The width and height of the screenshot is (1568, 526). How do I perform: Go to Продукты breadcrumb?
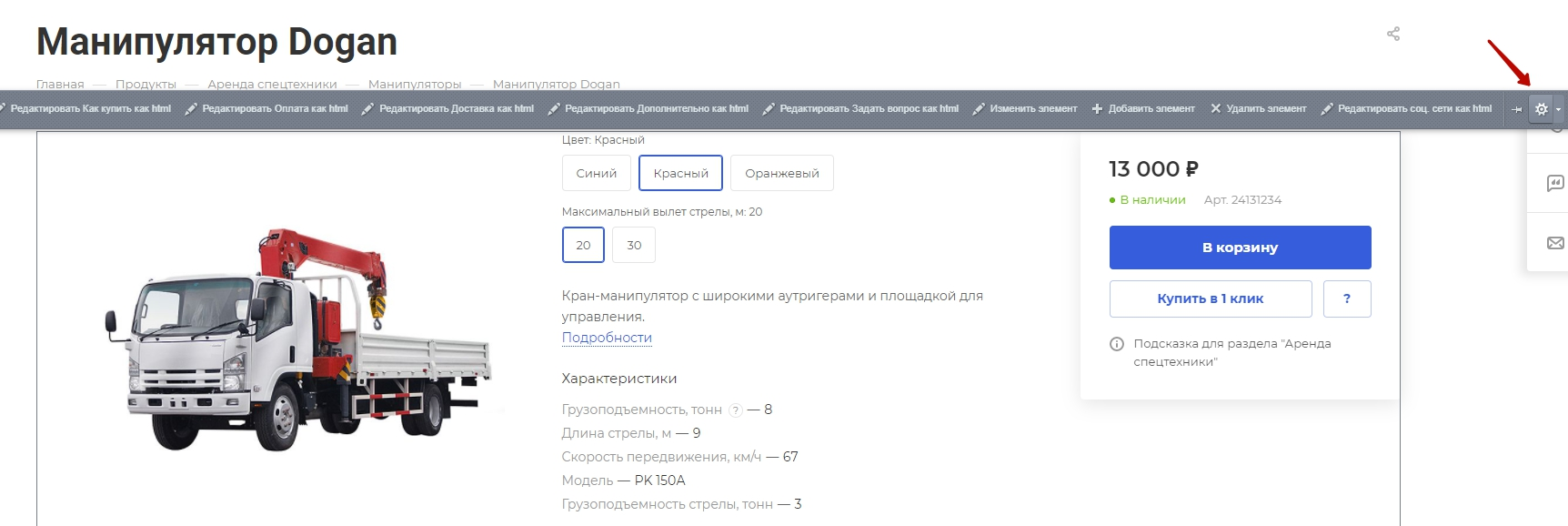pyautogui.click(x=146, y=84)
